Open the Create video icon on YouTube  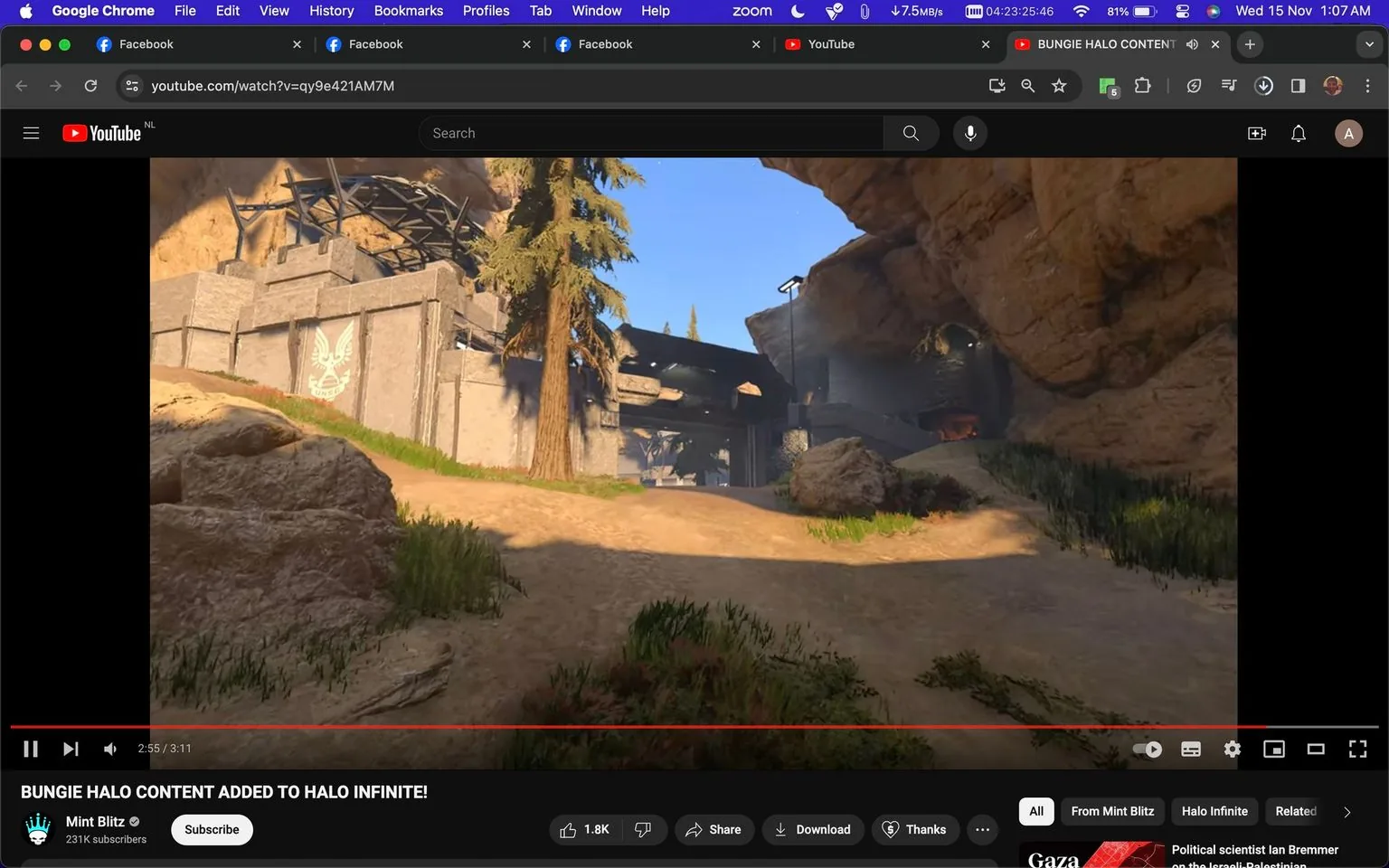[1256, 133]
